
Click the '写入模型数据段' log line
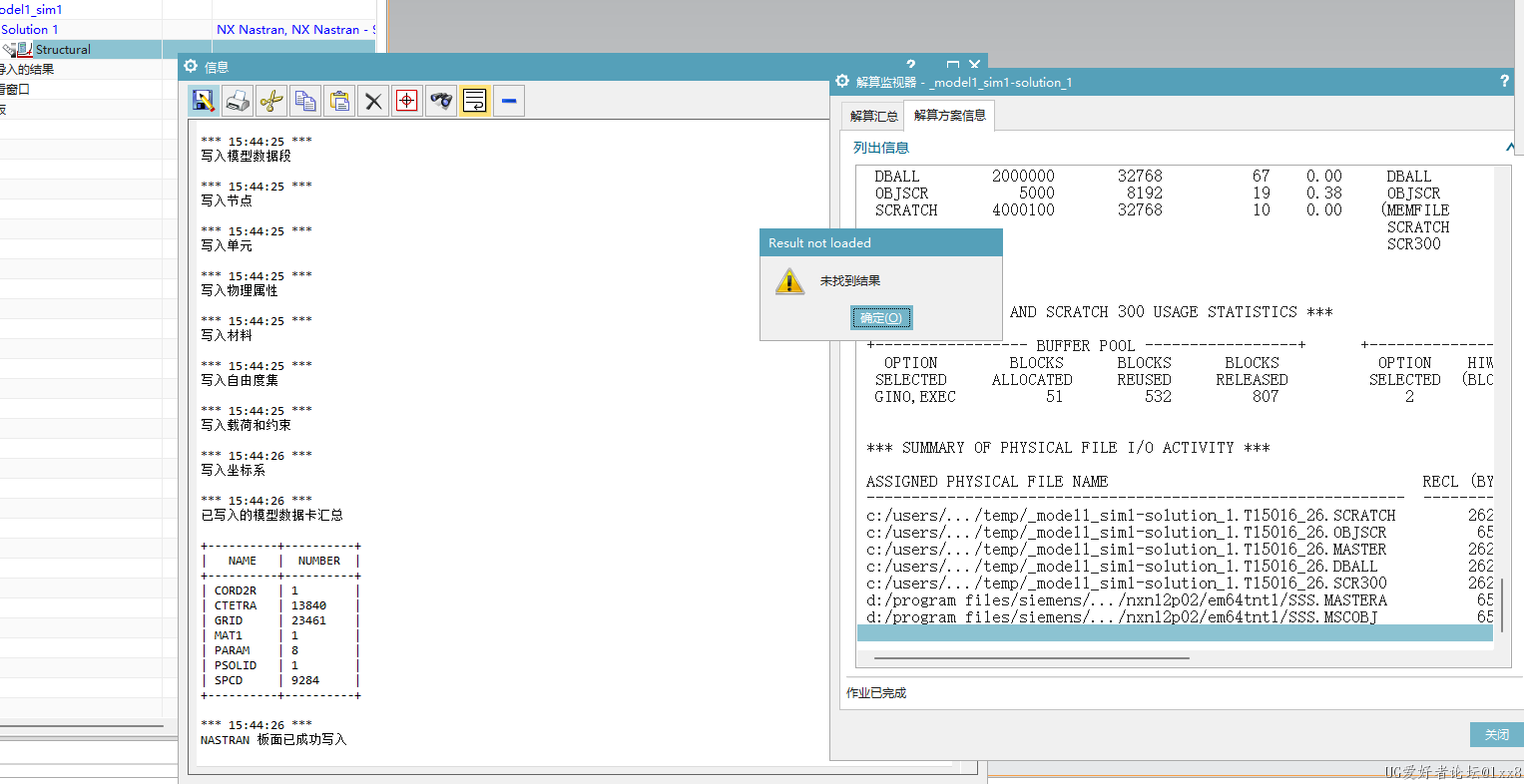point(246,156)
